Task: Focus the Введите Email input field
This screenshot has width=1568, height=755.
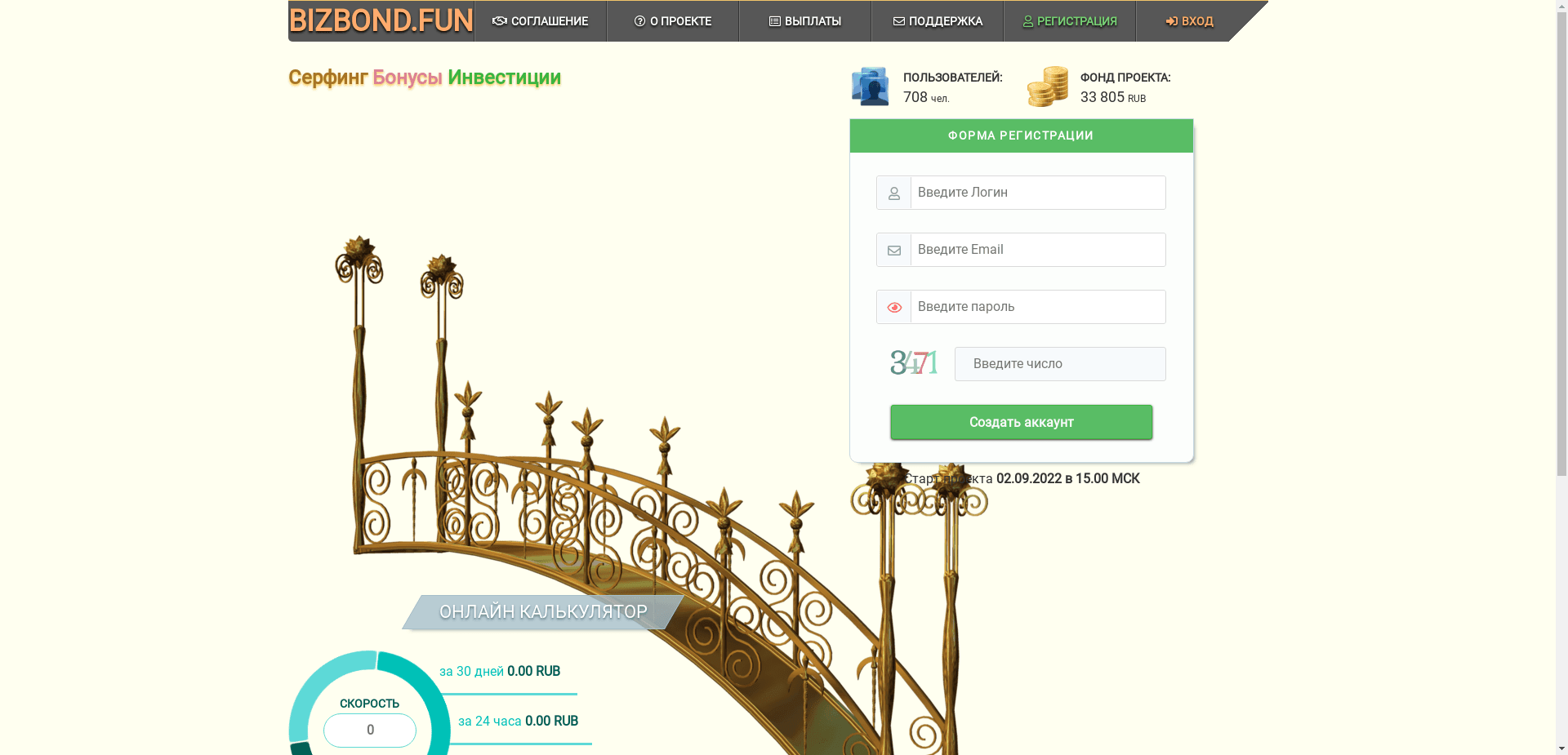Action: [x=1037, y=250]
